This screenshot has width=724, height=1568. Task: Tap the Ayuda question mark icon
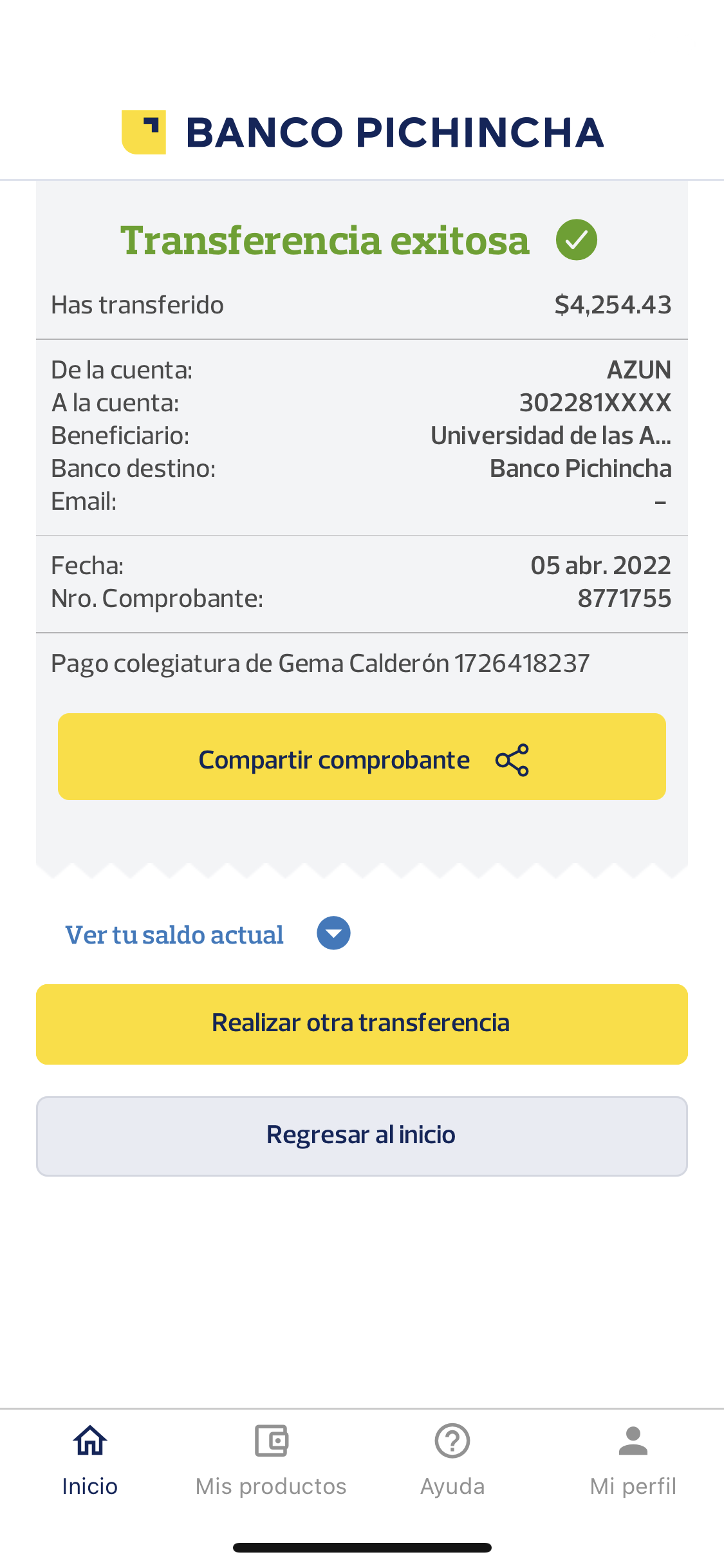(452, 1441)
